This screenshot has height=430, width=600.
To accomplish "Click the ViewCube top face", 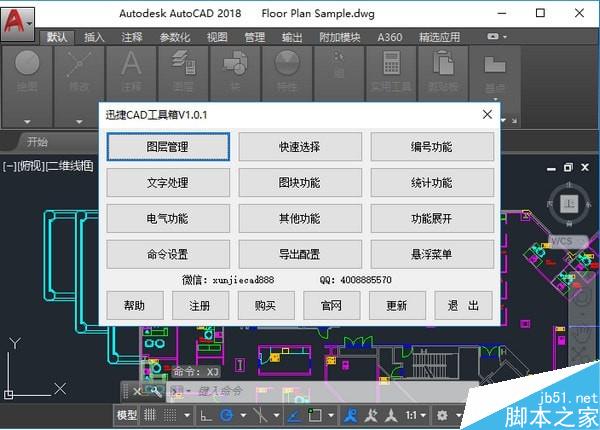I will click(569, 203).
